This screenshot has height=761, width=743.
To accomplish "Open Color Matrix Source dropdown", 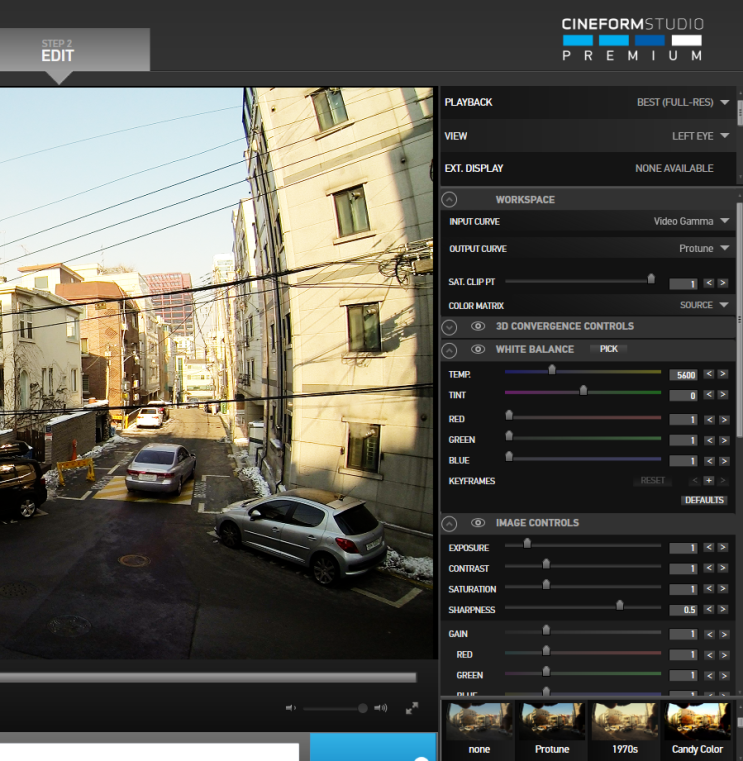I will pyautogui.click(x=704, y=305).
